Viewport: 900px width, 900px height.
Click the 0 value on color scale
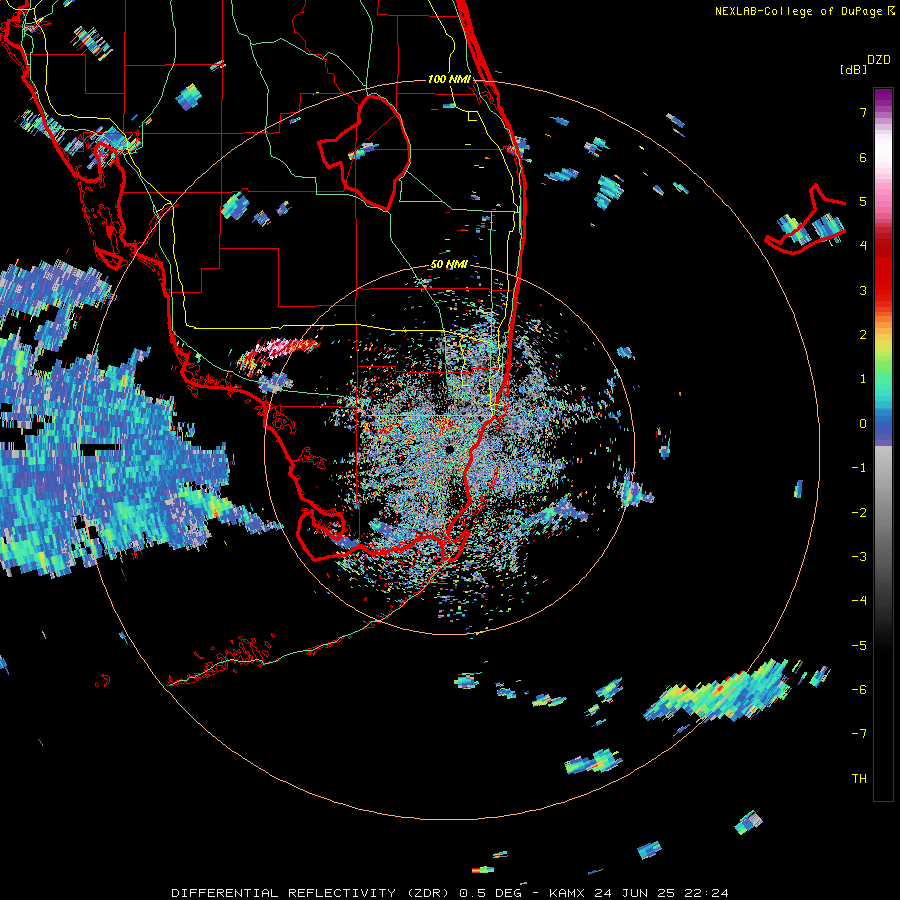tap(863, 424)
